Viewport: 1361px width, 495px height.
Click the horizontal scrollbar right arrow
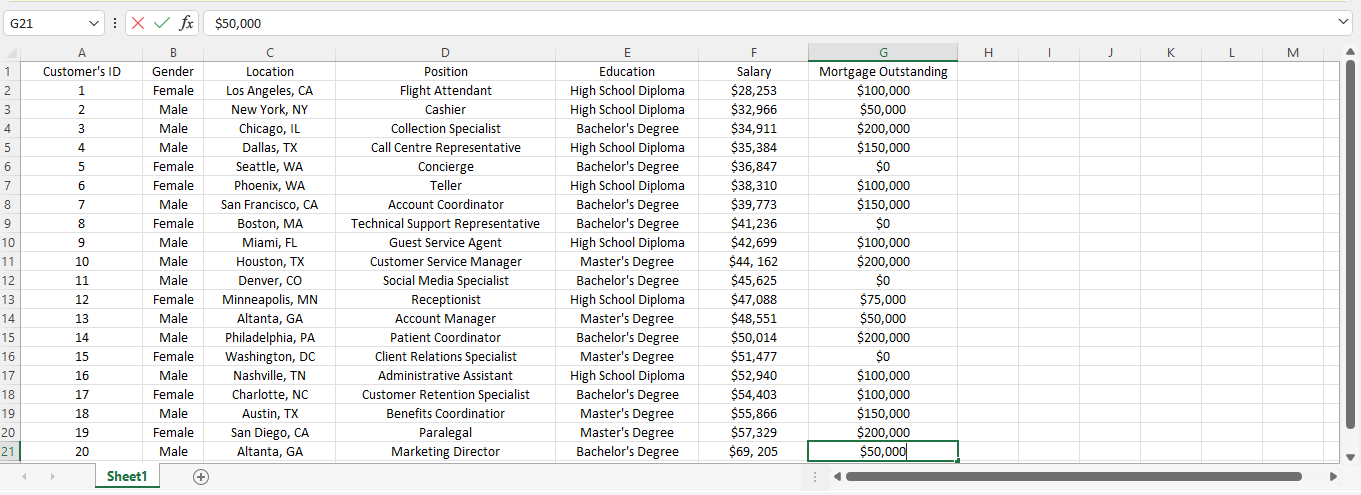1333,477
